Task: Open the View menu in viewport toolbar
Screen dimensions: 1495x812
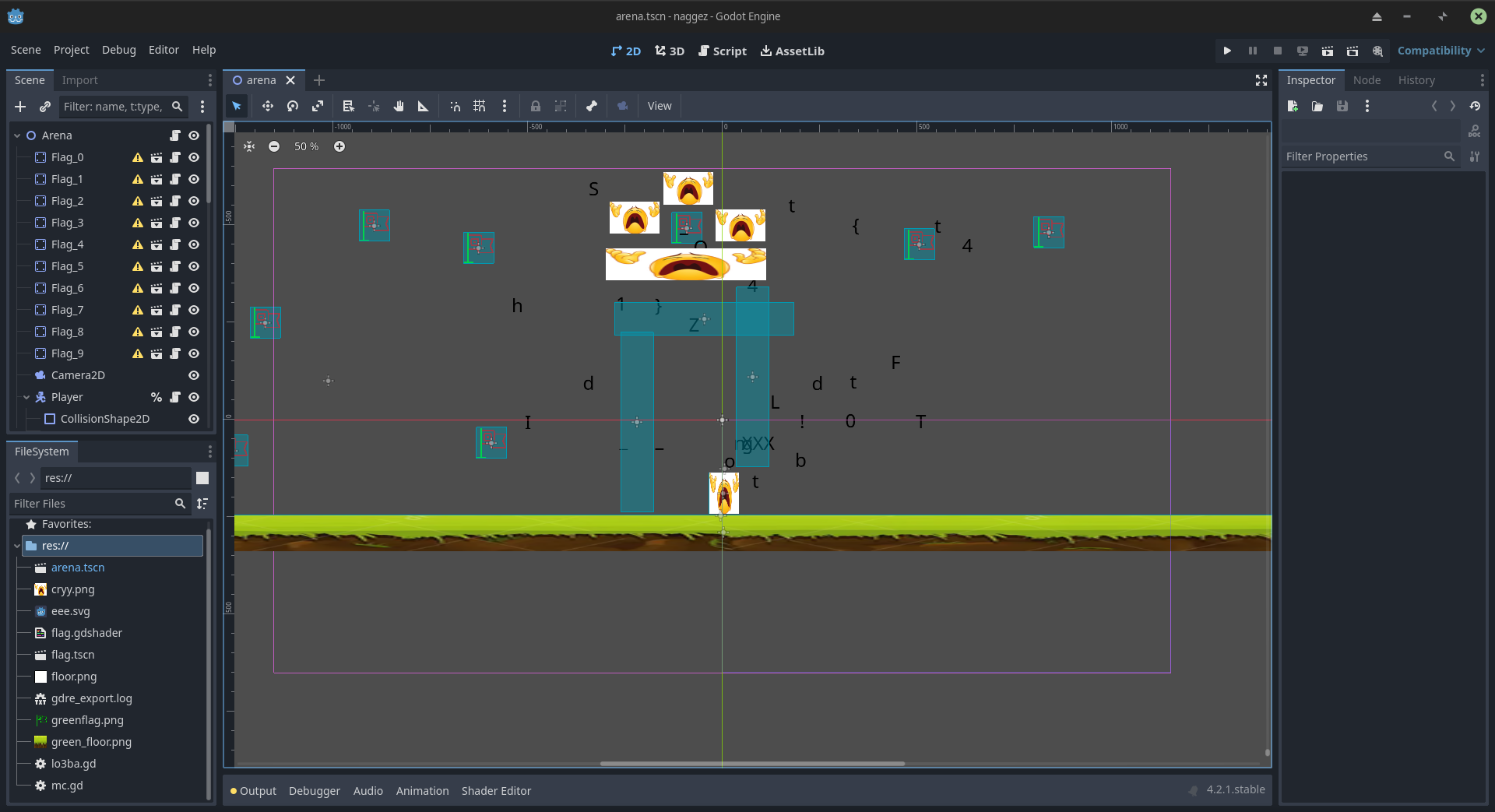Action: click(660, 106)
